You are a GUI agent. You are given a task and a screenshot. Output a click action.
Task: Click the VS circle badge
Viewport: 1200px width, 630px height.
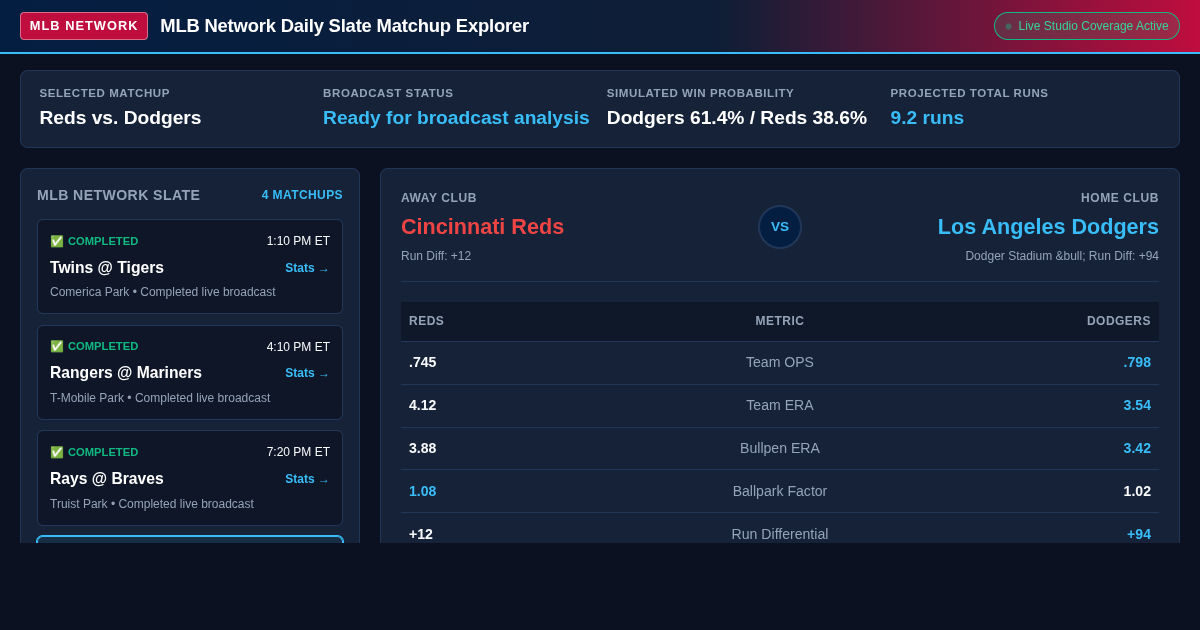[780, 227]
